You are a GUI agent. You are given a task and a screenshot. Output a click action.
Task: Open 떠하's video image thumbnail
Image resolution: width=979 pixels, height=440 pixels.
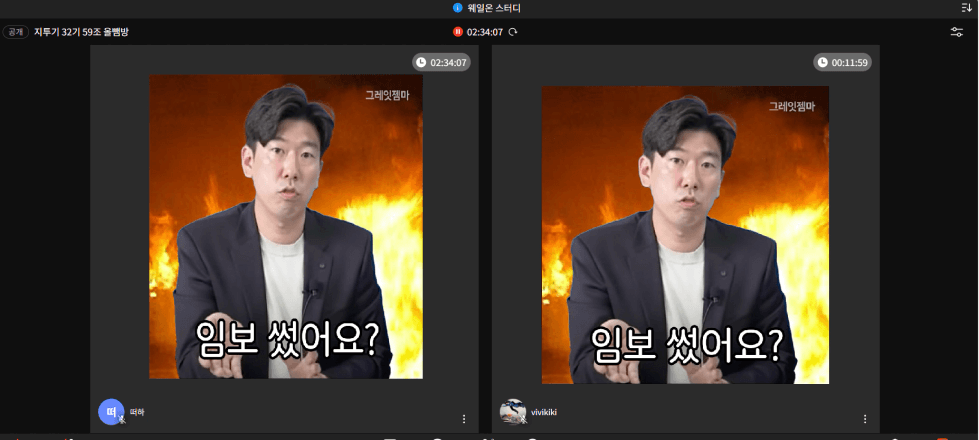[x=286, y=227]
